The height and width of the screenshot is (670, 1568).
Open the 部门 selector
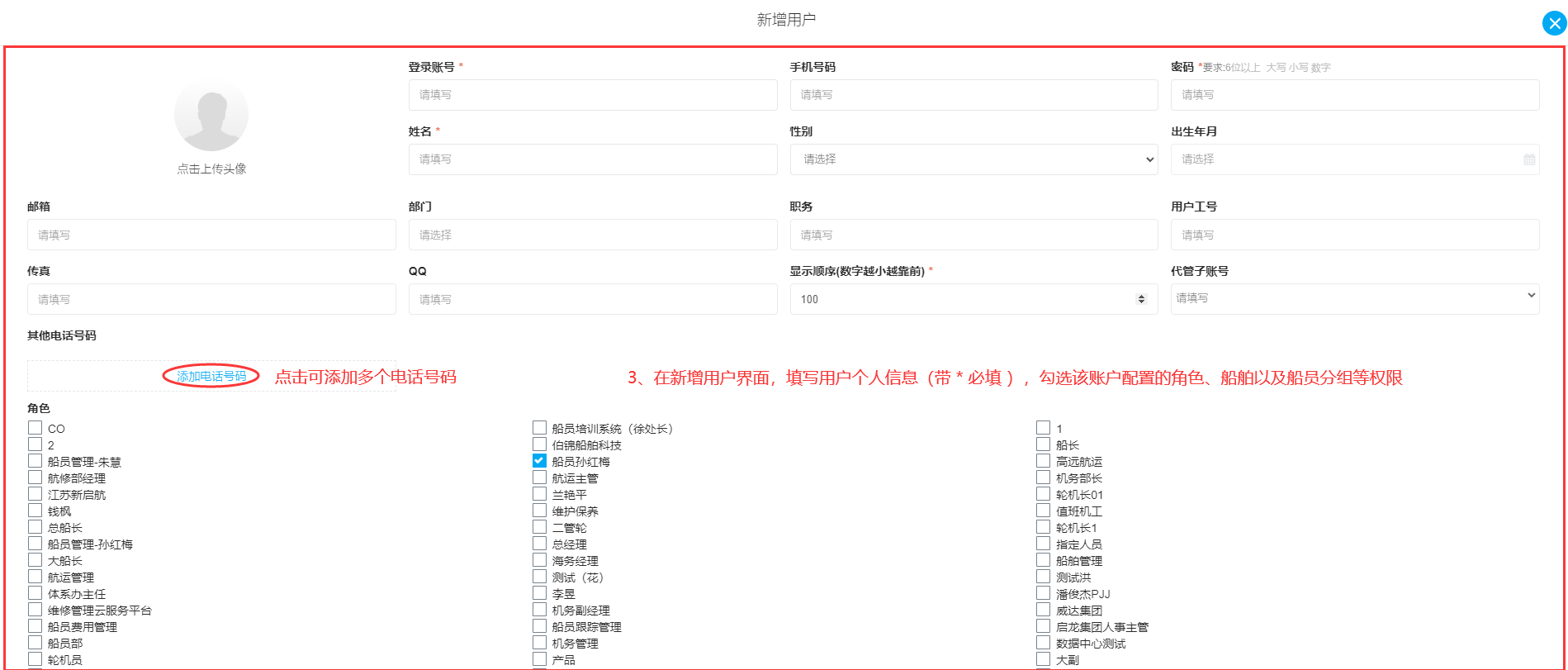click(593, 235)
